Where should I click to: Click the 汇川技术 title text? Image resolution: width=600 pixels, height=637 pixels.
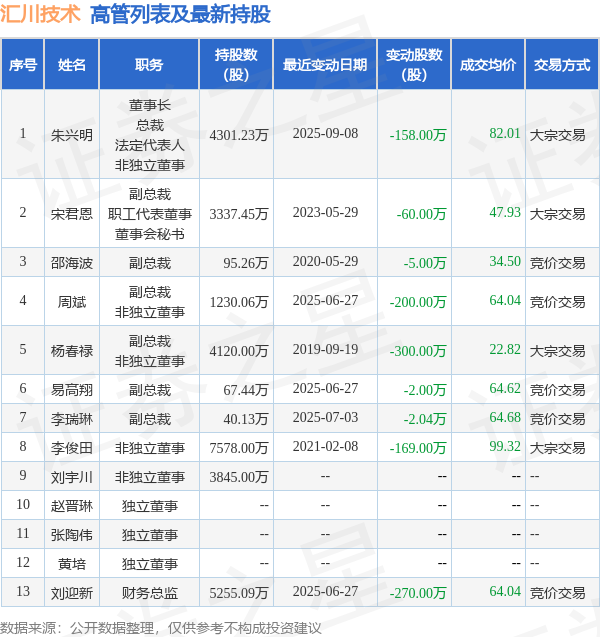[x=40, y=14]
